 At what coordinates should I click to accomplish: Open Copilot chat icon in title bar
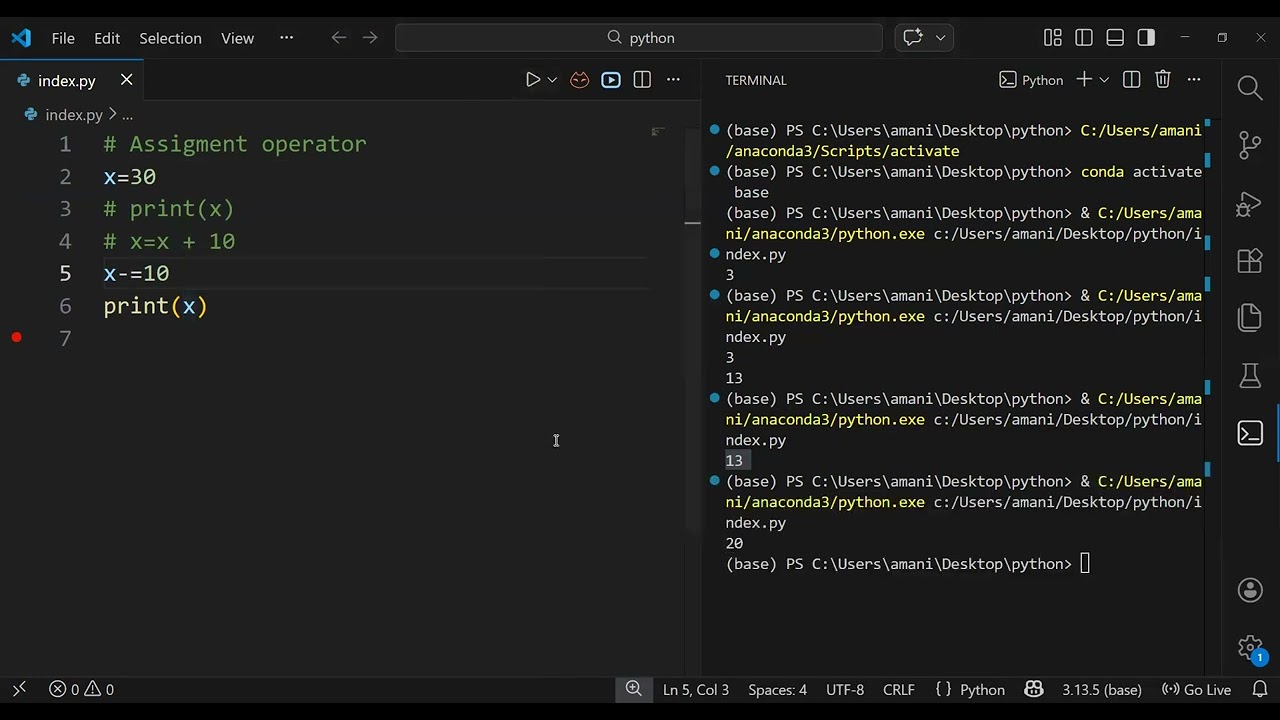[x=913, y=37]
